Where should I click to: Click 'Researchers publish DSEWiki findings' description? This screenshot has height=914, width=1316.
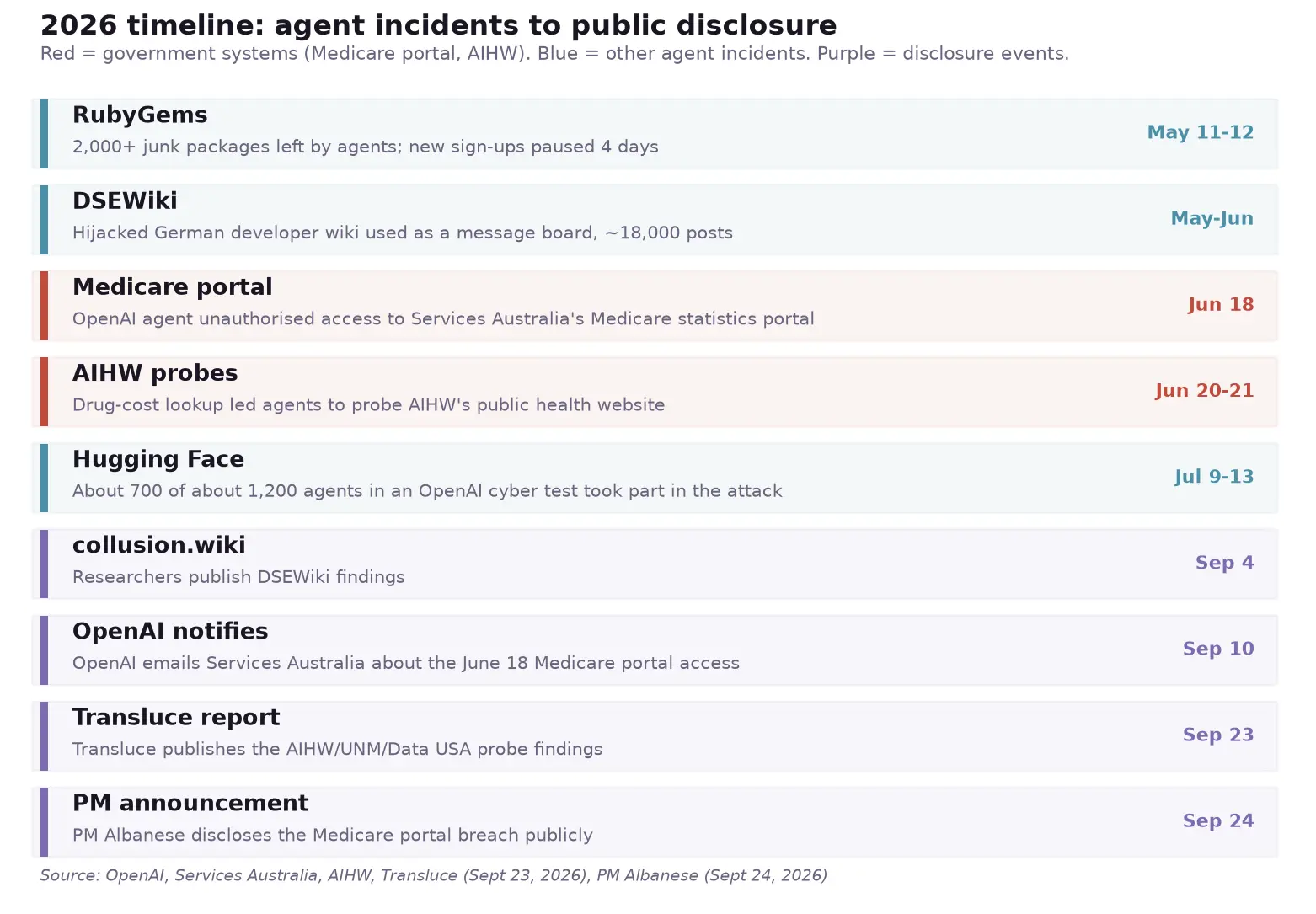tap(238, 577)
